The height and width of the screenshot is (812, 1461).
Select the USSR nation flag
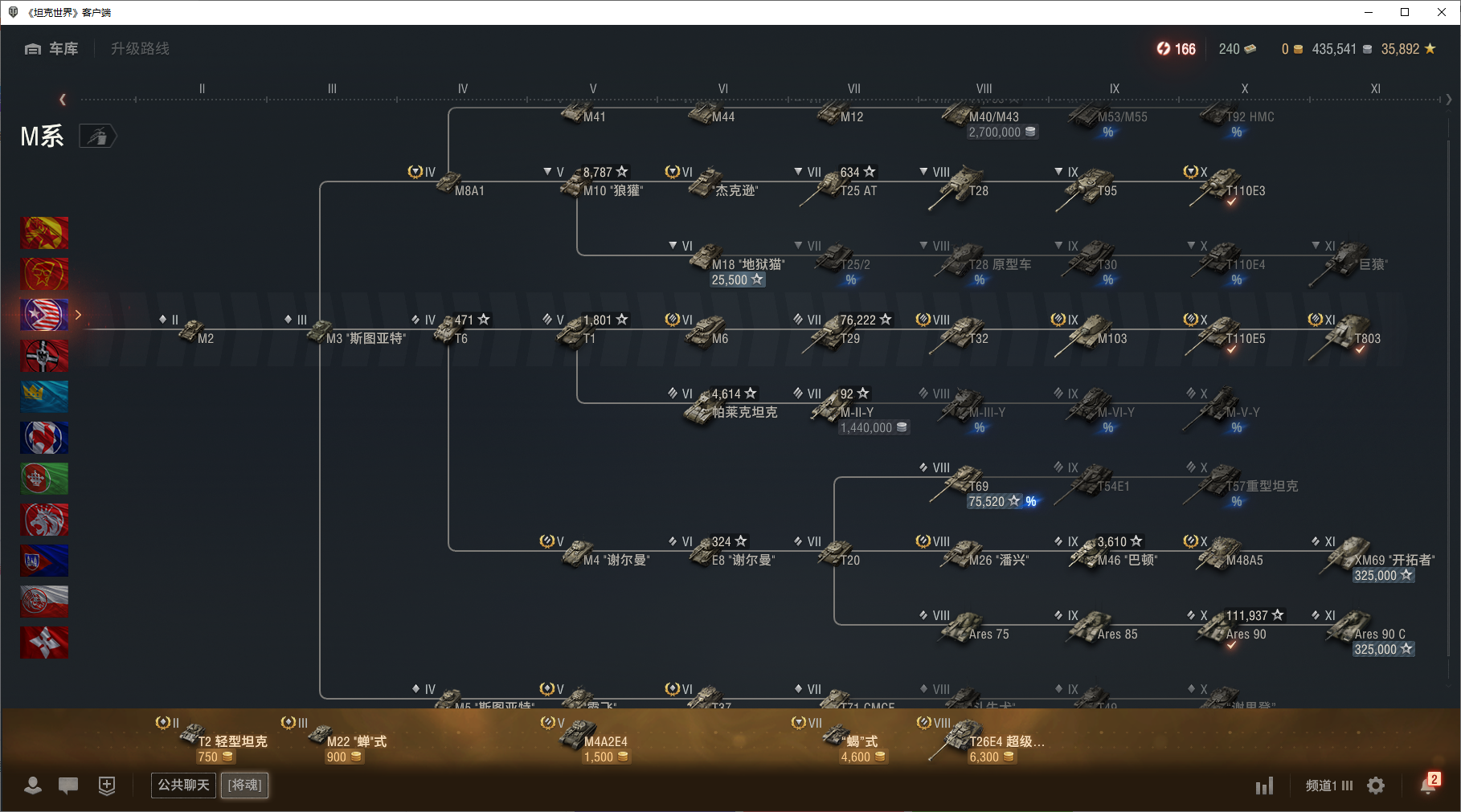coord(44,274)
